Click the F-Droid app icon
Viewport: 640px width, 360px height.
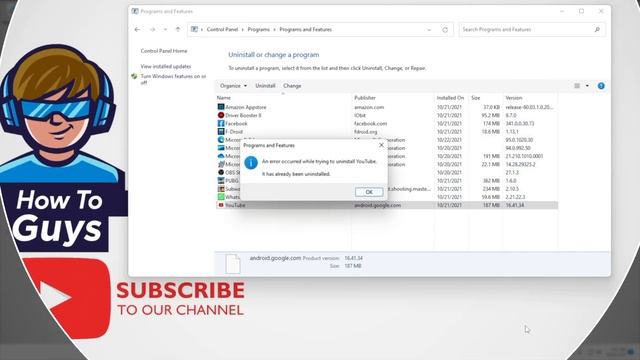tap(221, 131)
